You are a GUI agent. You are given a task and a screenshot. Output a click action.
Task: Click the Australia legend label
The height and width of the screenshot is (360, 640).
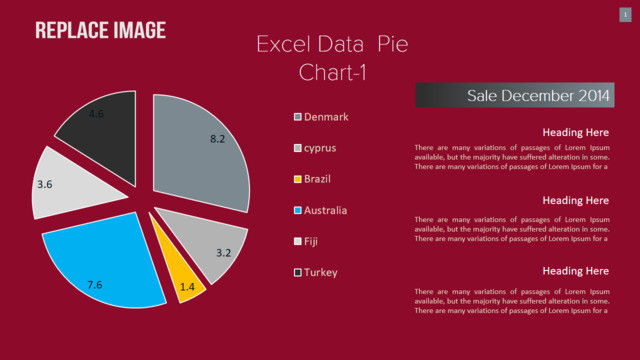click(x=325, y=210)
